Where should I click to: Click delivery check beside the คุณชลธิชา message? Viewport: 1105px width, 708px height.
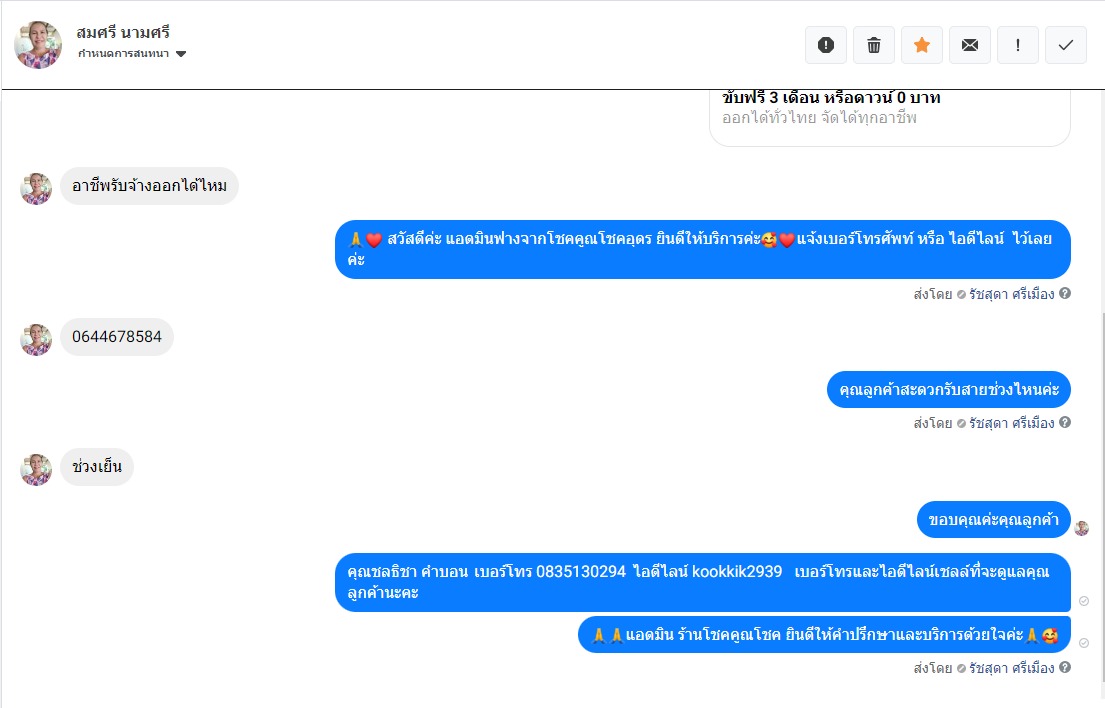coord(1084,601)
